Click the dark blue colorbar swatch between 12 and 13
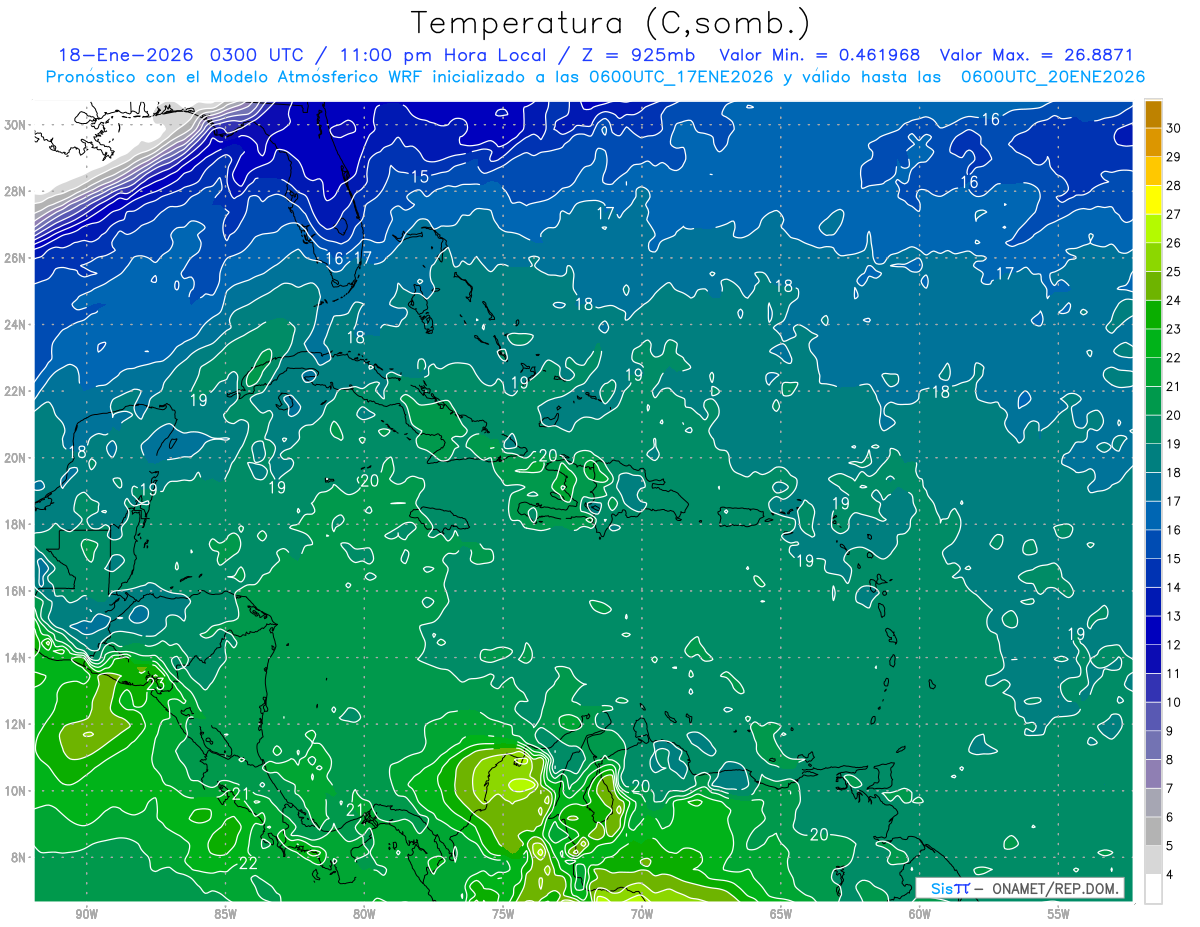The width and height of the screenshot is (1200, 927). (1153, 631)
